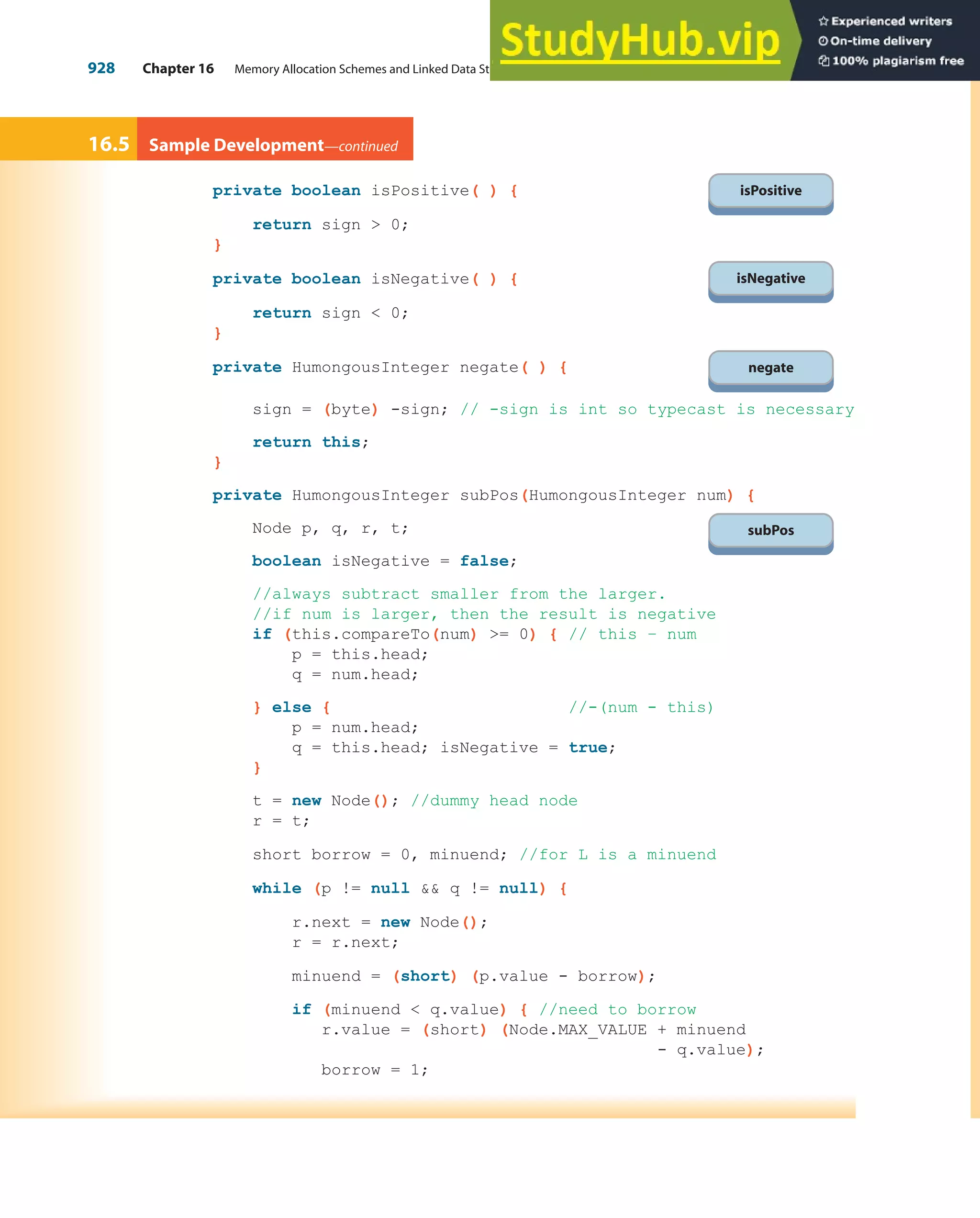Click the Experienced writers text
The width and height of the screenshot is (980, 1218).
pos(891,22)
